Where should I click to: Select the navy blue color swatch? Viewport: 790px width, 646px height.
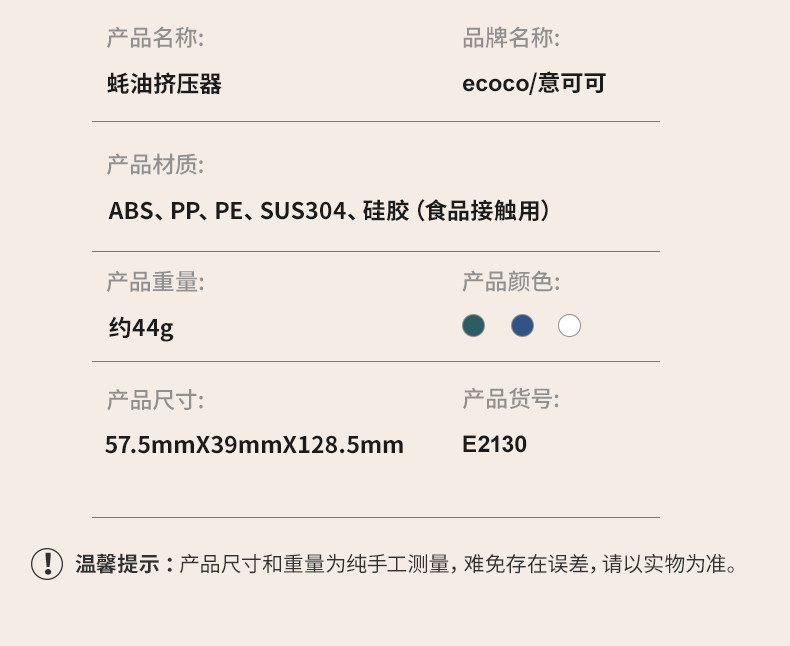(x=522, y=325)
